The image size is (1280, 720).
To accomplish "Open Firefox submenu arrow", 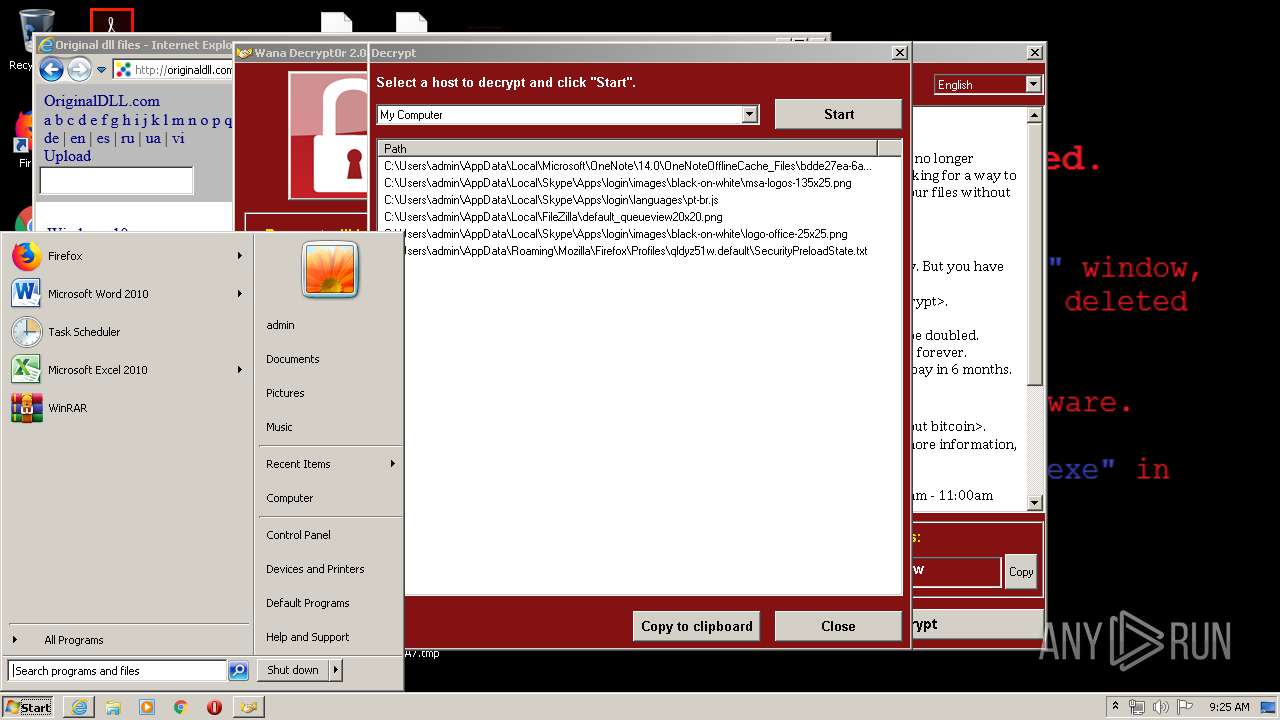I will point(240,256).
